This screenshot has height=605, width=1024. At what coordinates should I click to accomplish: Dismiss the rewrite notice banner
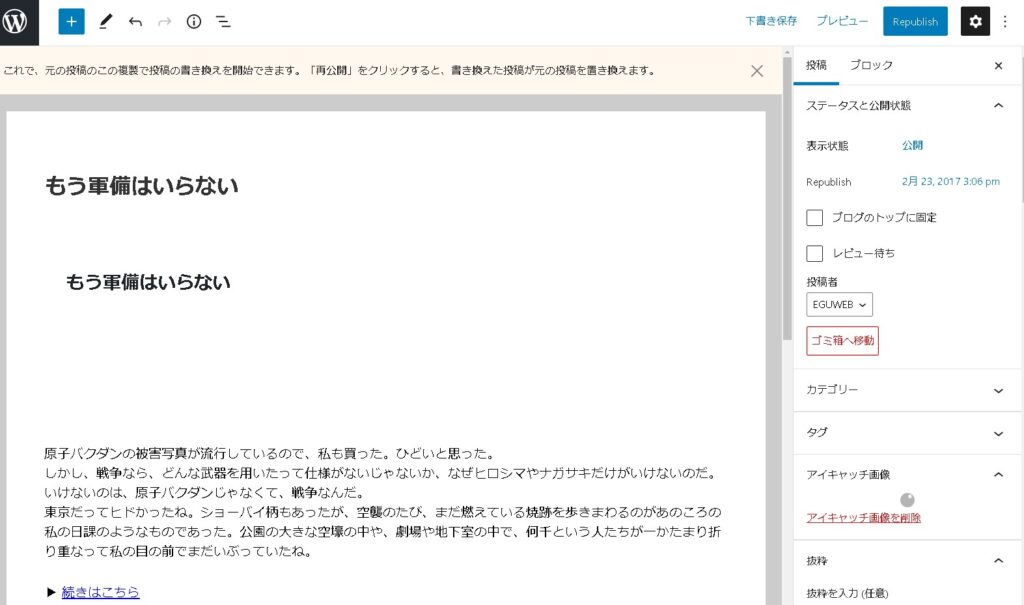757,71
